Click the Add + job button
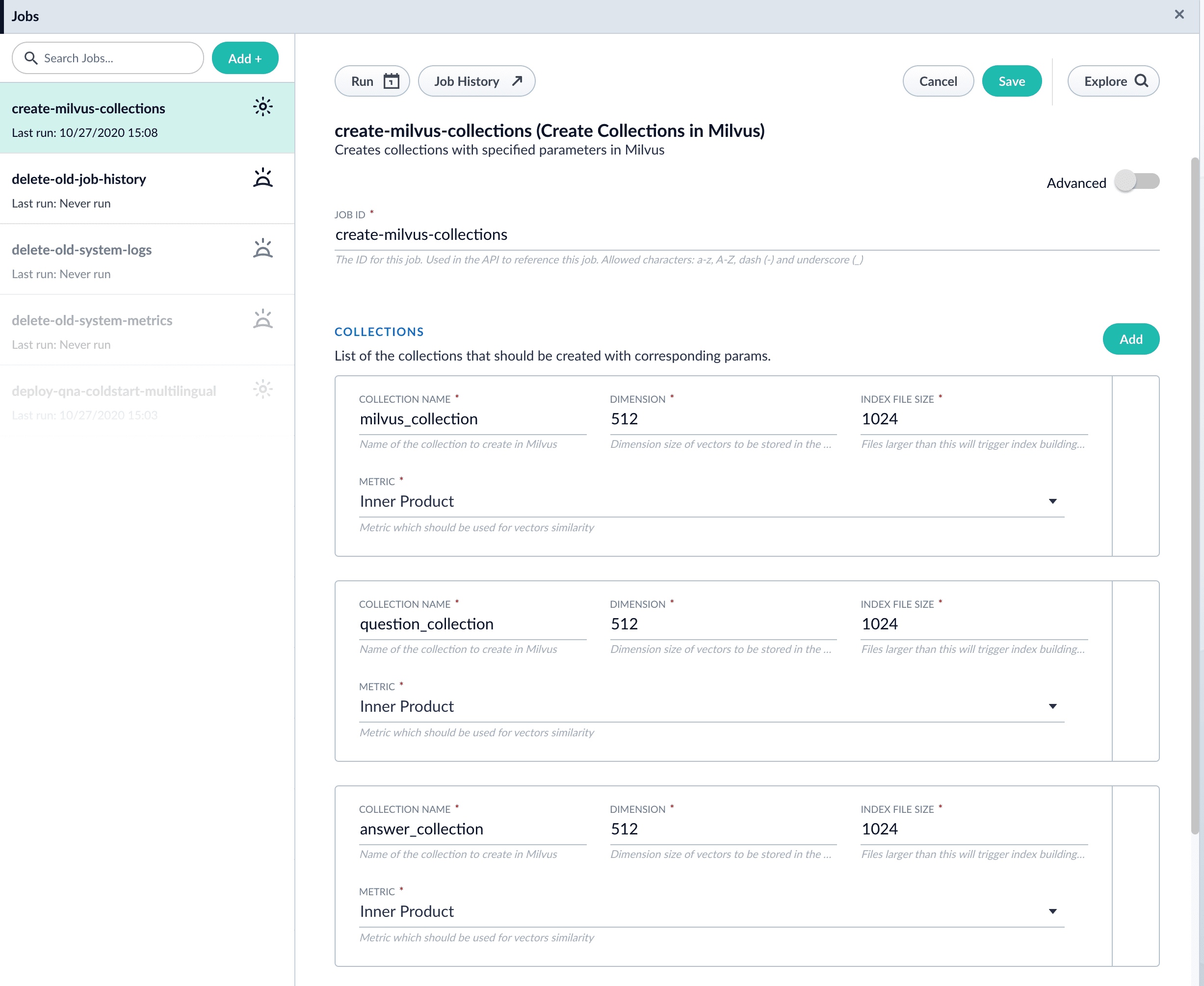Image resolution: width=1204 pixels, height=986 pixels. [245, 58]
